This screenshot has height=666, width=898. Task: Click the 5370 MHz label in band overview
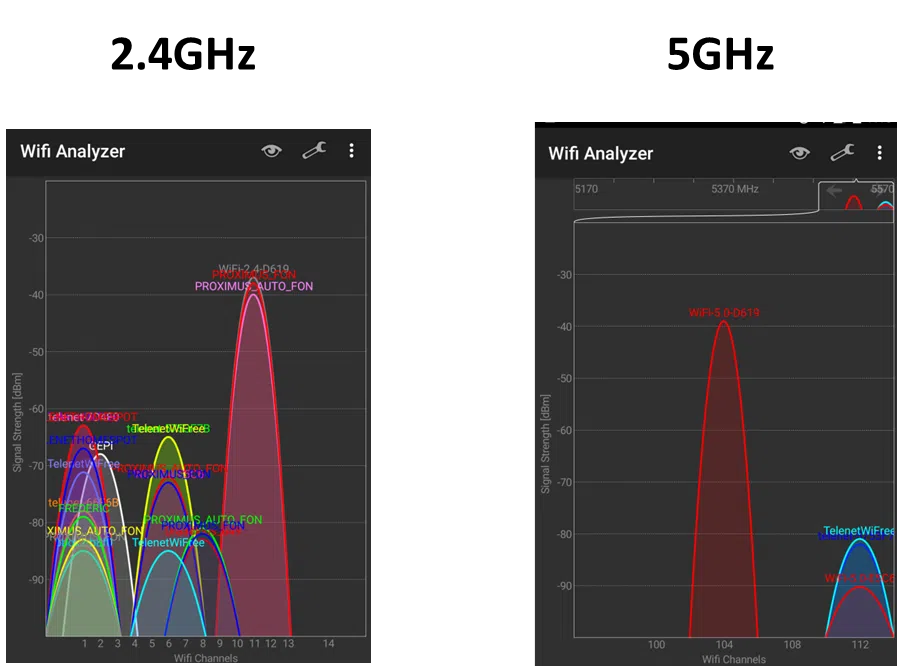coord(735,189)
